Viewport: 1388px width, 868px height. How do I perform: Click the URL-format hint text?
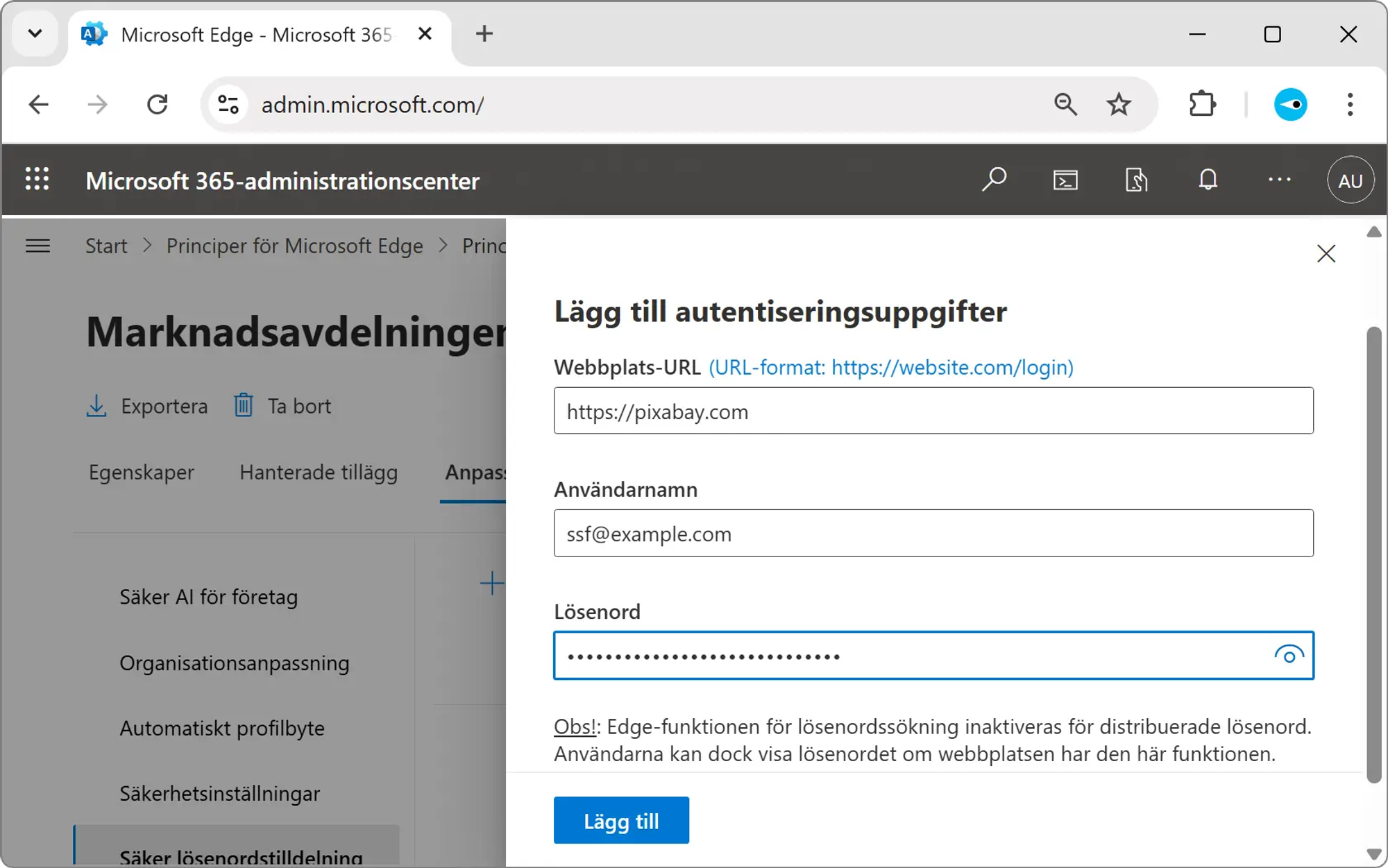click(891, 367)
